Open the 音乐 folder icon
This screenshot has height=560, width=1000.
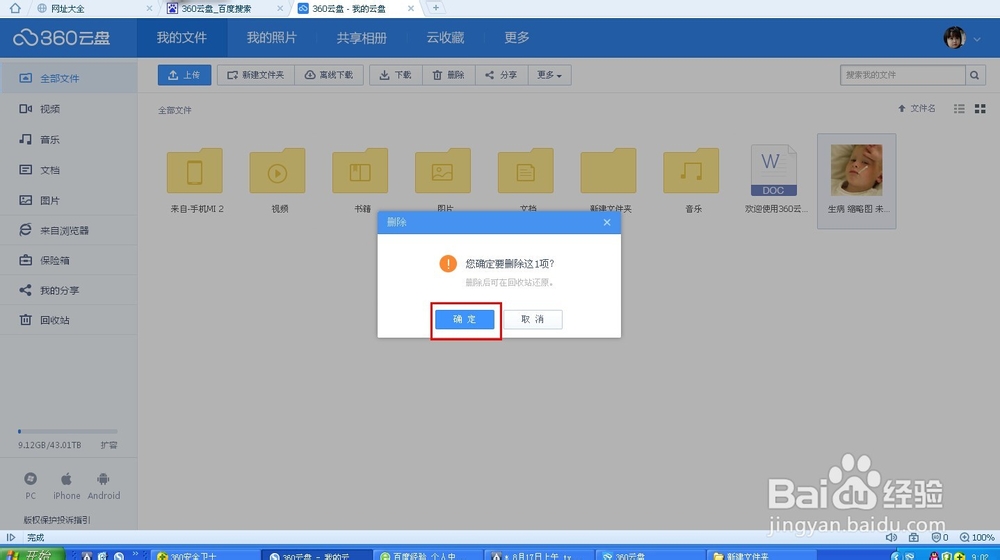pyautogui.click(x=691, y=171)
